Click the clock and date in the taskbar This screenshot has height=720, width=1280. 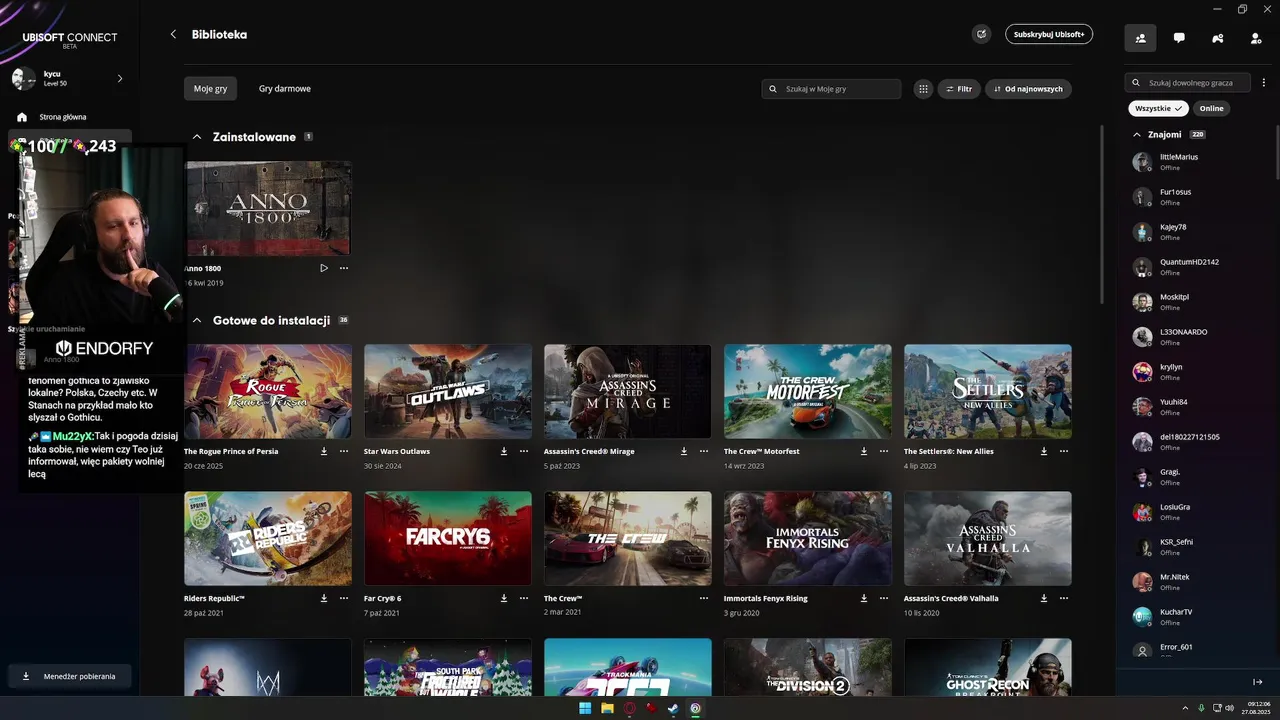(1255, 708)
